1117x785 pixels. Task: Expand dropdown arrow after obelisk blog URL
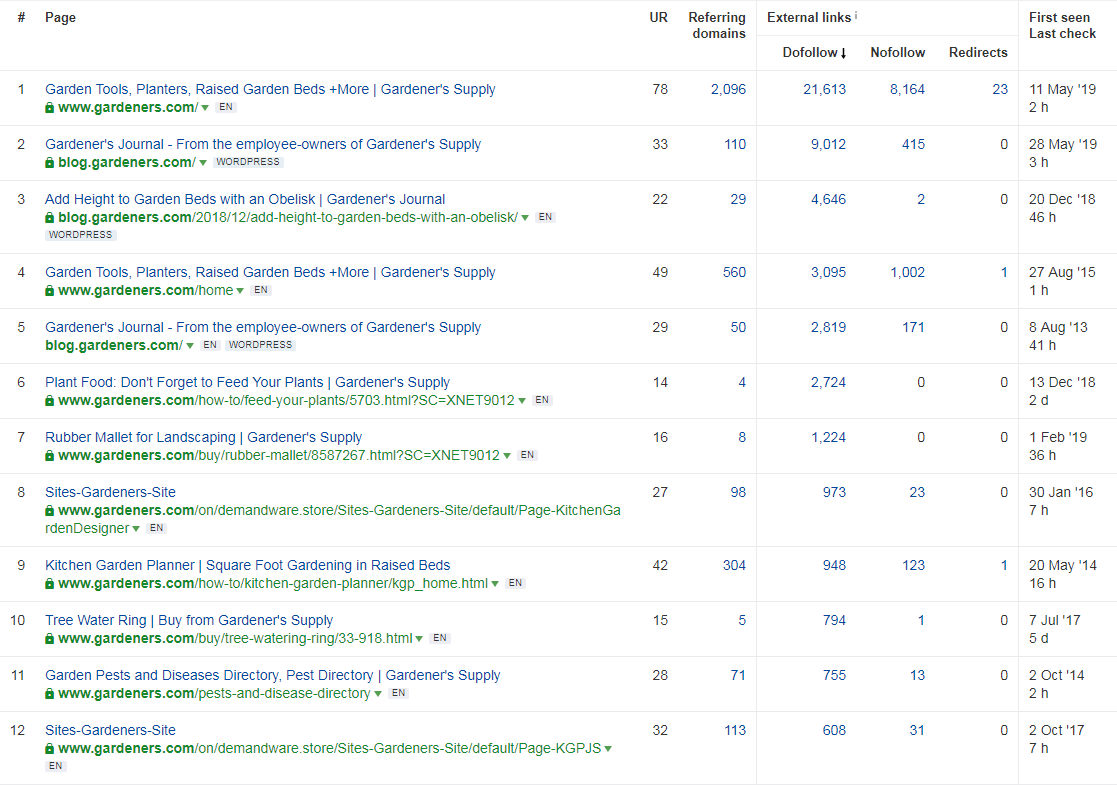[525, 218]
